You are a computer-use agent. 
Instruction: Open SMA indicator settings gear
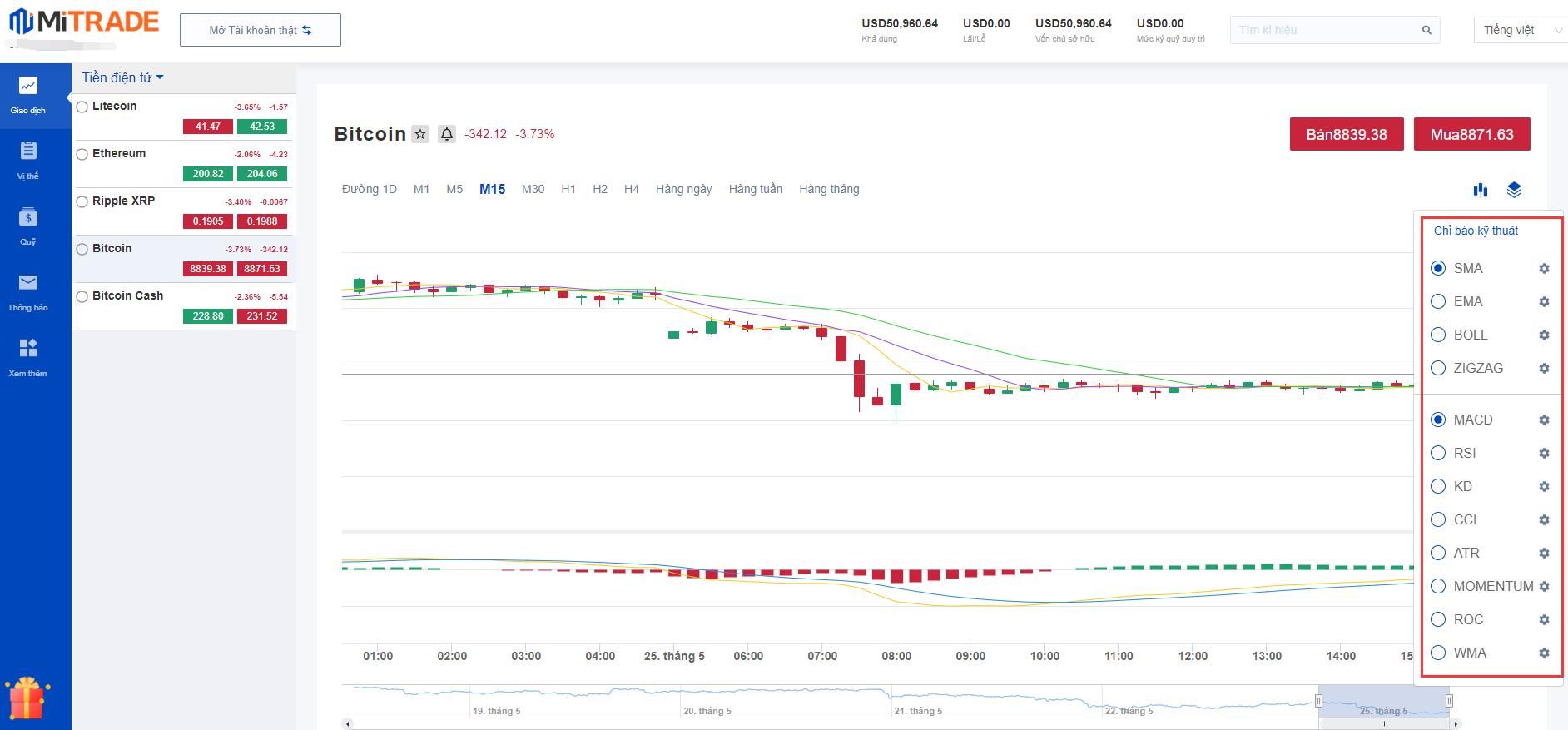1544,268
